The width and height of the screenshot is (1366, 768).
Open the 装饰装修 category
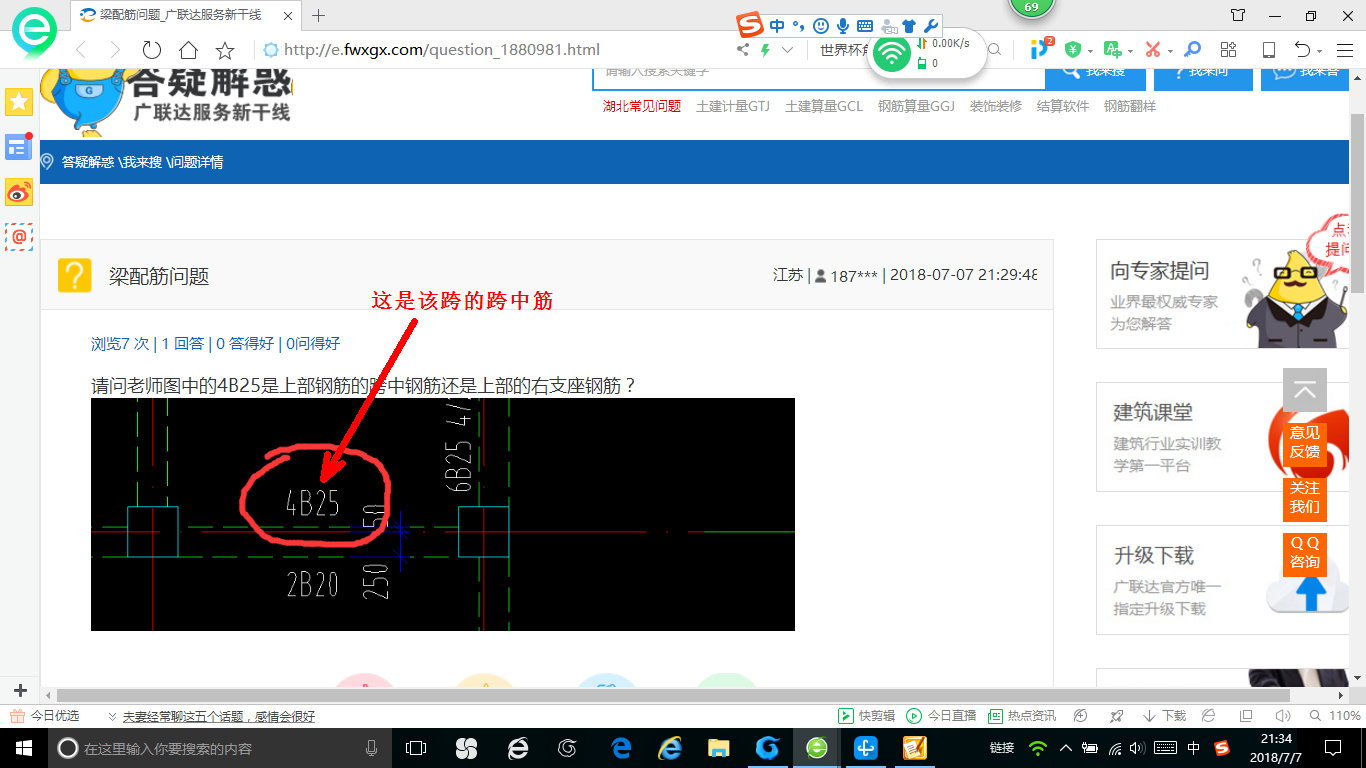pos(996,106)
